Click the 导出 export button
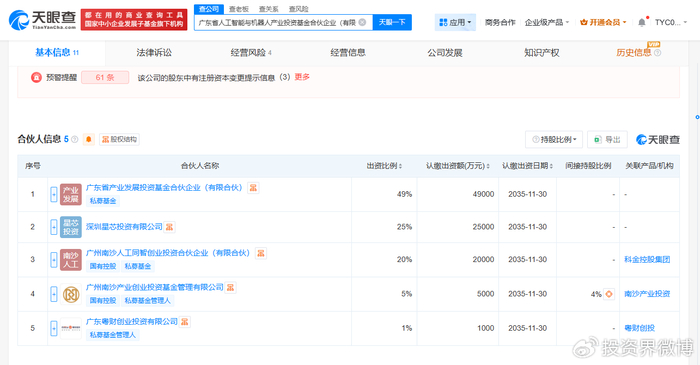 [607, 140]
